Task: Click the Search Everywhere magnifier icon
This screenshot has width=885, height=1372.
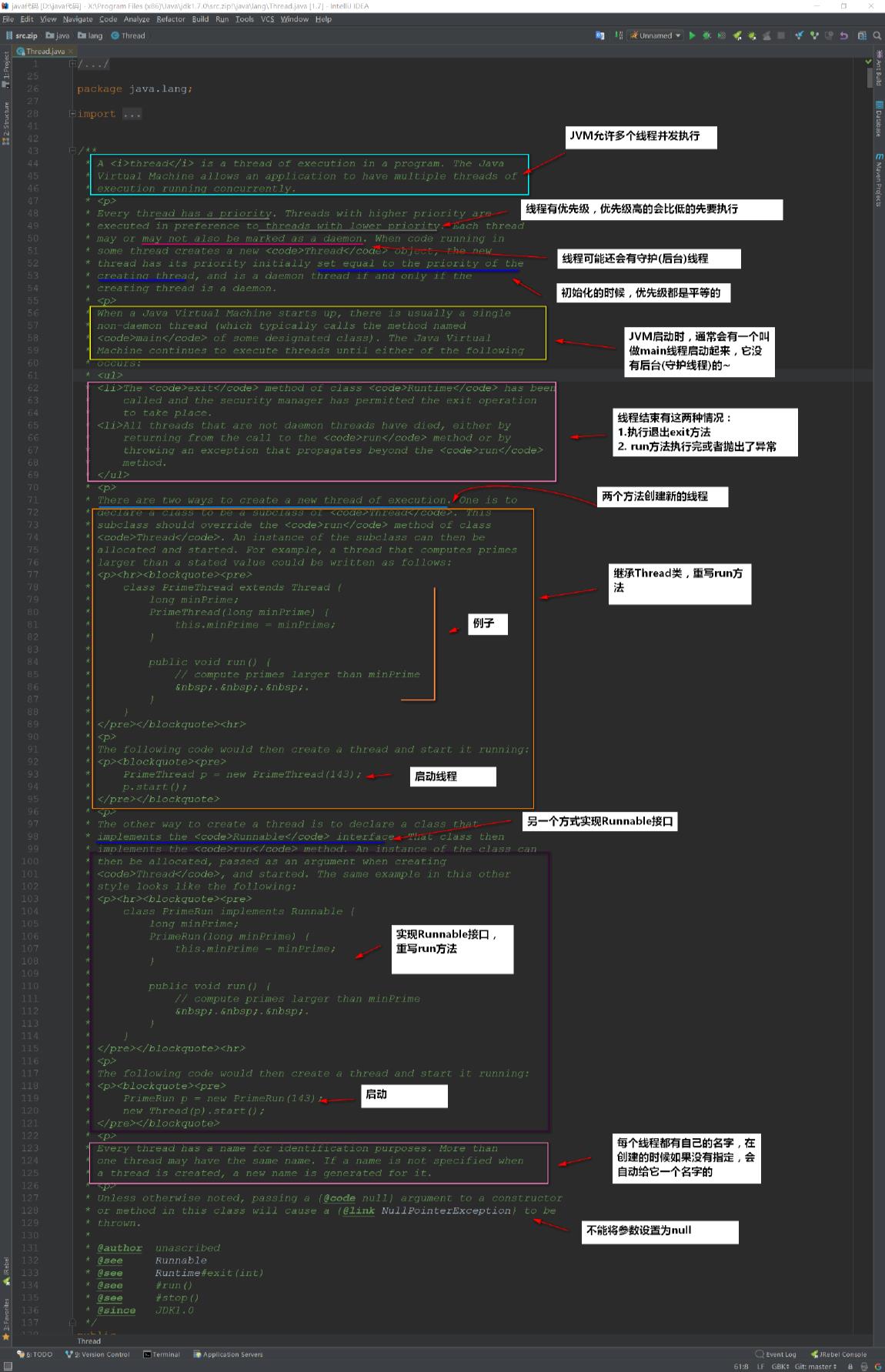Action: (x=877, y=35)
